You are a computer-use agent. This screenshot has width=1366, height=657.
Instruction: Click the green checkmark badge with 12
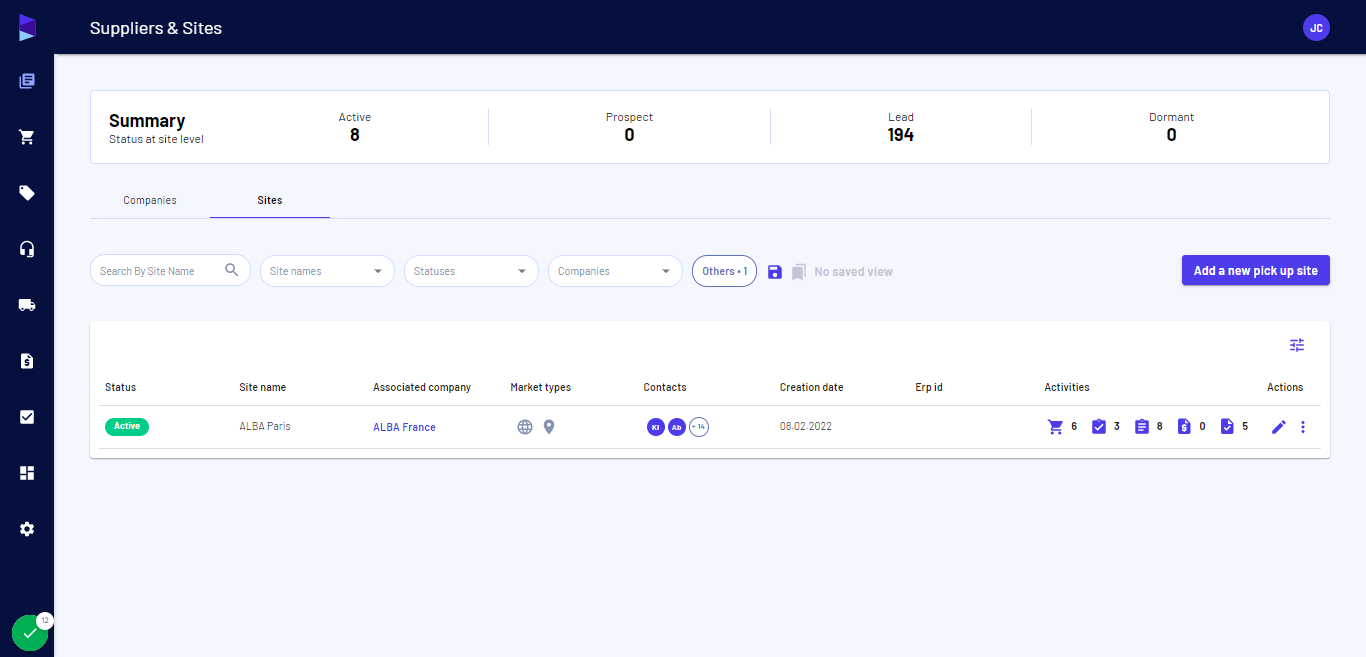[x=30, y=632]
